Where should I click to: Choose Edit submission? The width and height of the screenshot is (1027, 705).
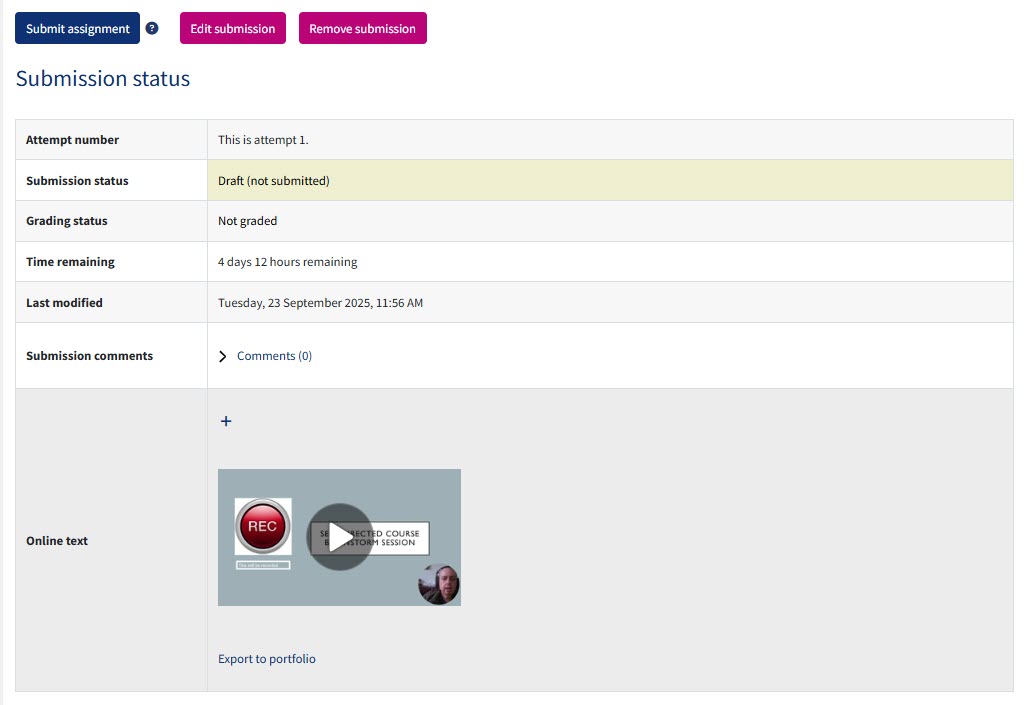[x=232, y=28]
